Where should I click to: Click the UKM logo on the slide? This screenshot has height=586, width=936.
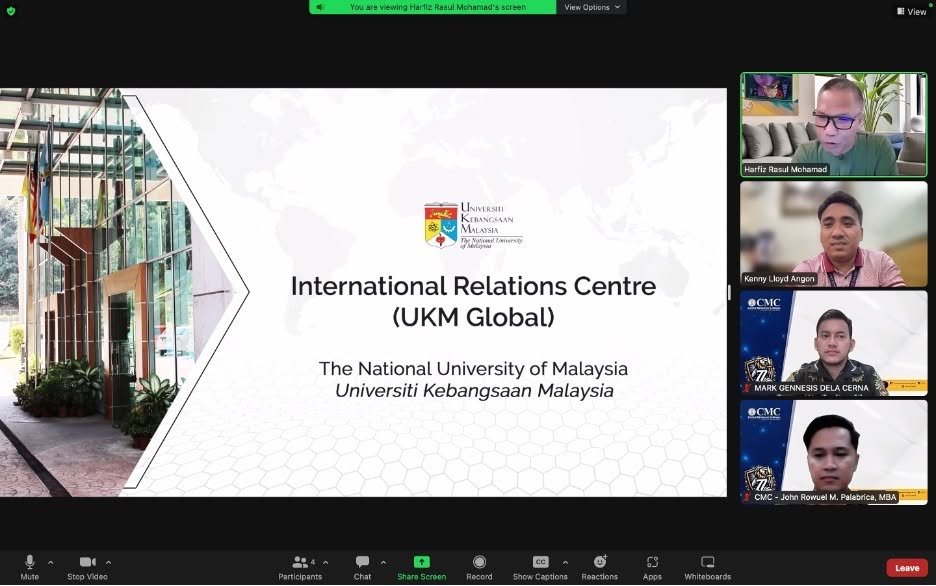473,225
